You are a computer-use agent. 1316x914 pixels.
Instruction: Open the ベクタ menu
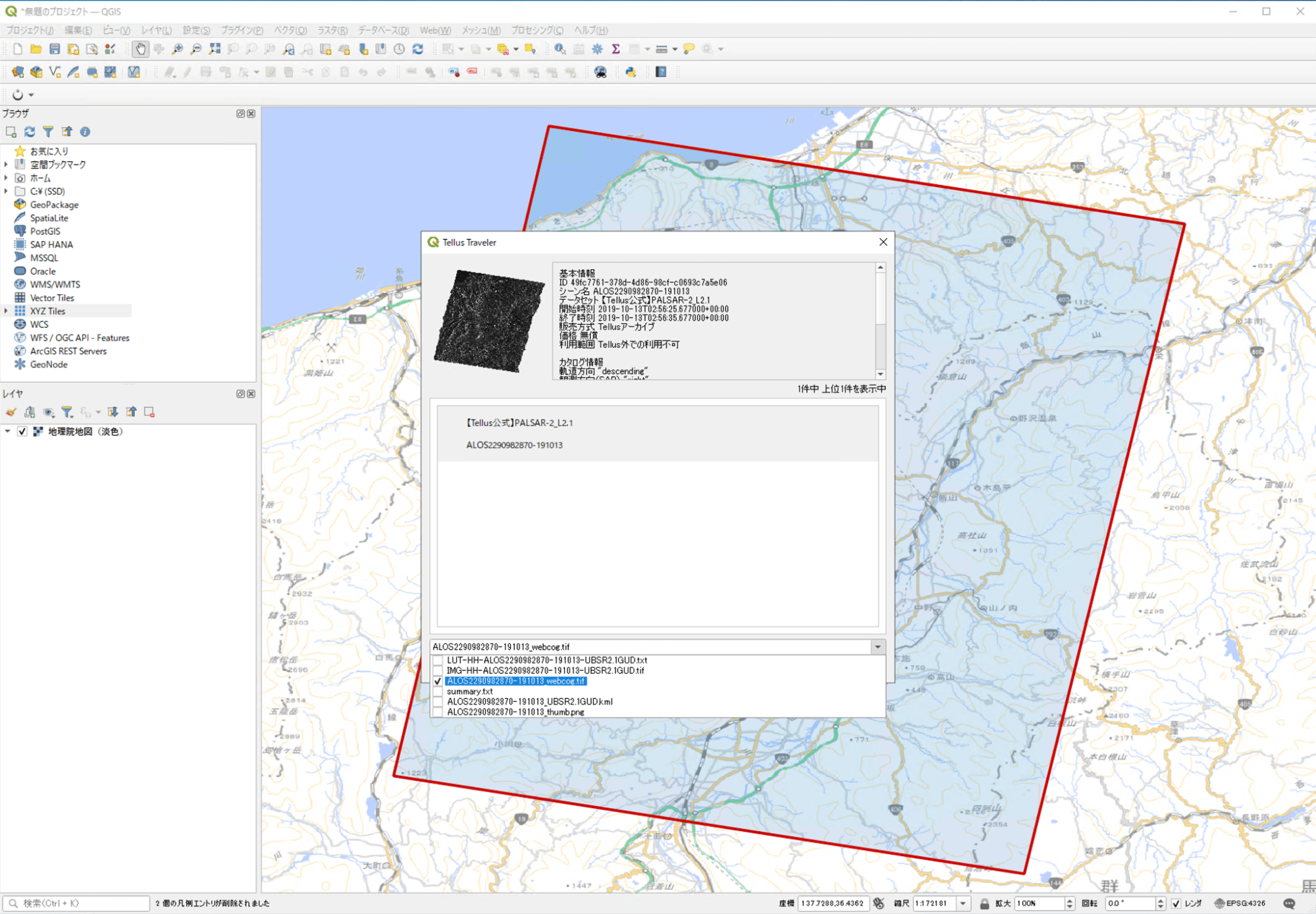(x=290, y=30)
